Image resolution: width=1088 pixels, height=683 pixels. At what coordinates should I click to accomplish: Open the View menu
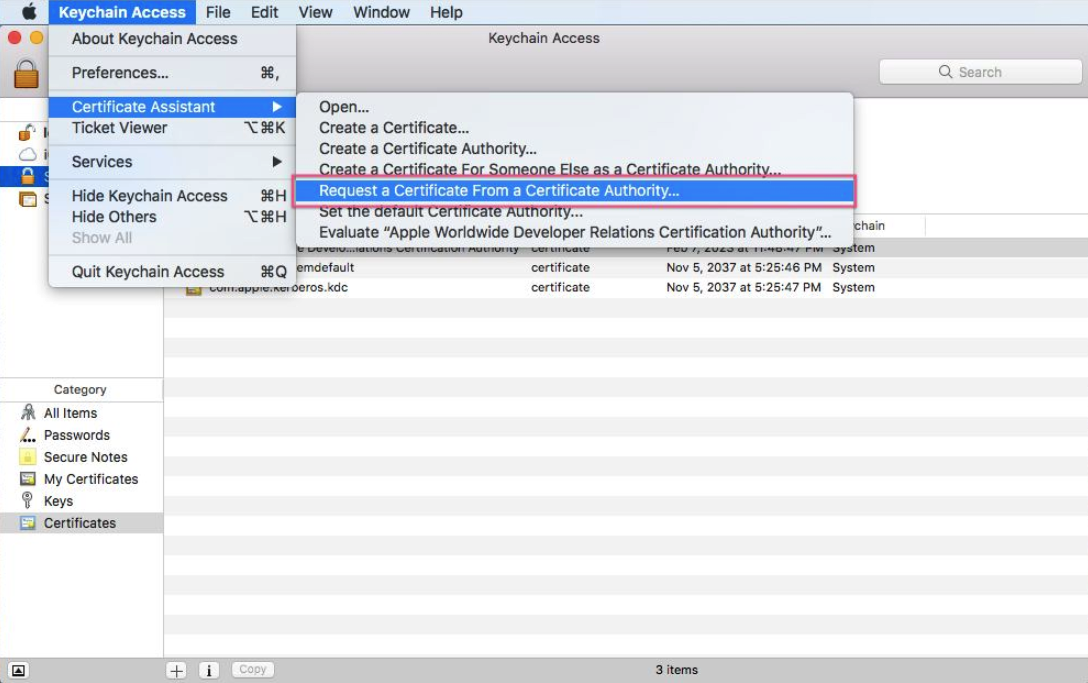point(316,12)
